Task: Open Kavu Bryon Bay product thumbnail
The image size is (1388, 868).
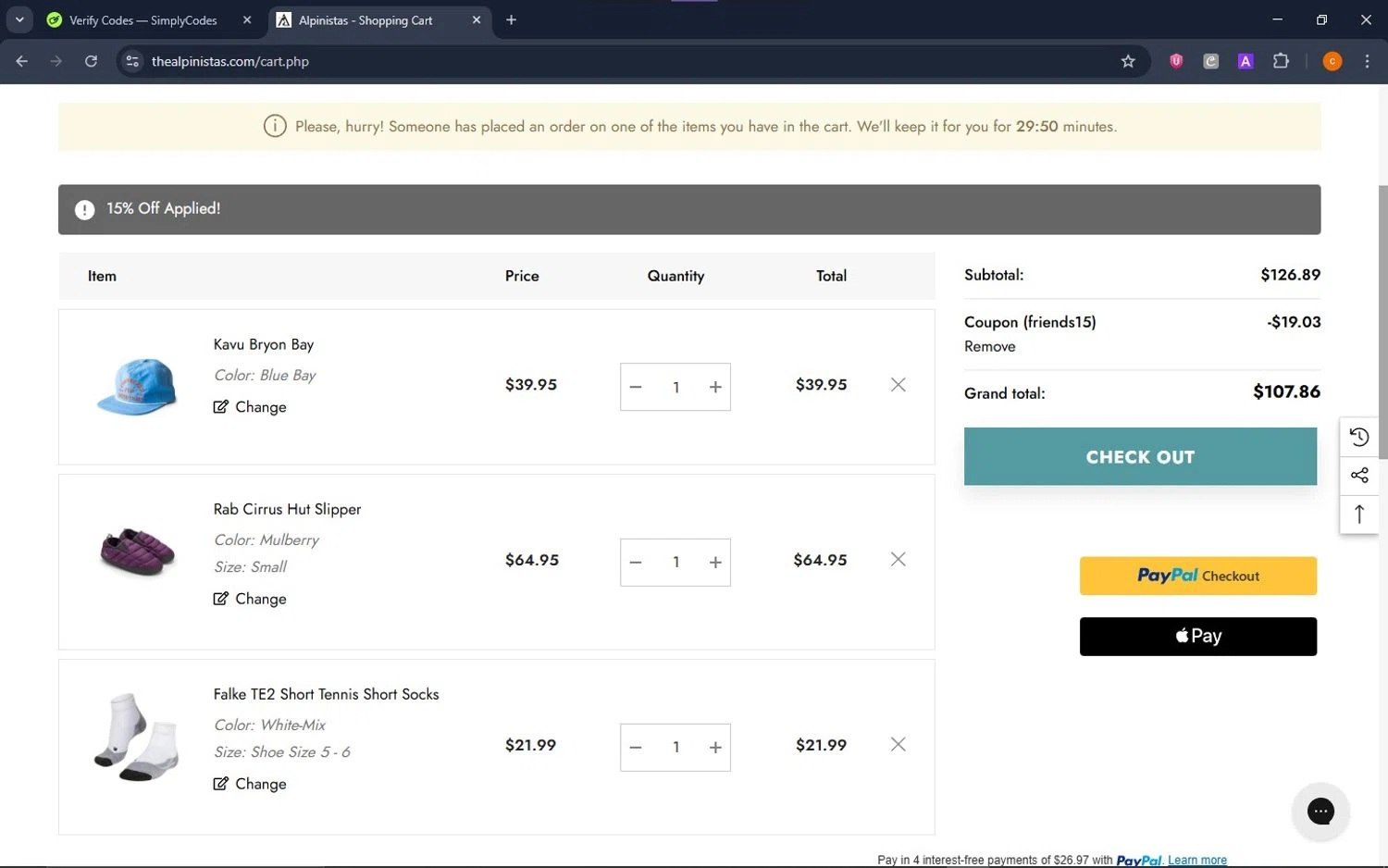Action: pyautogui.click(x=137, y=387)
